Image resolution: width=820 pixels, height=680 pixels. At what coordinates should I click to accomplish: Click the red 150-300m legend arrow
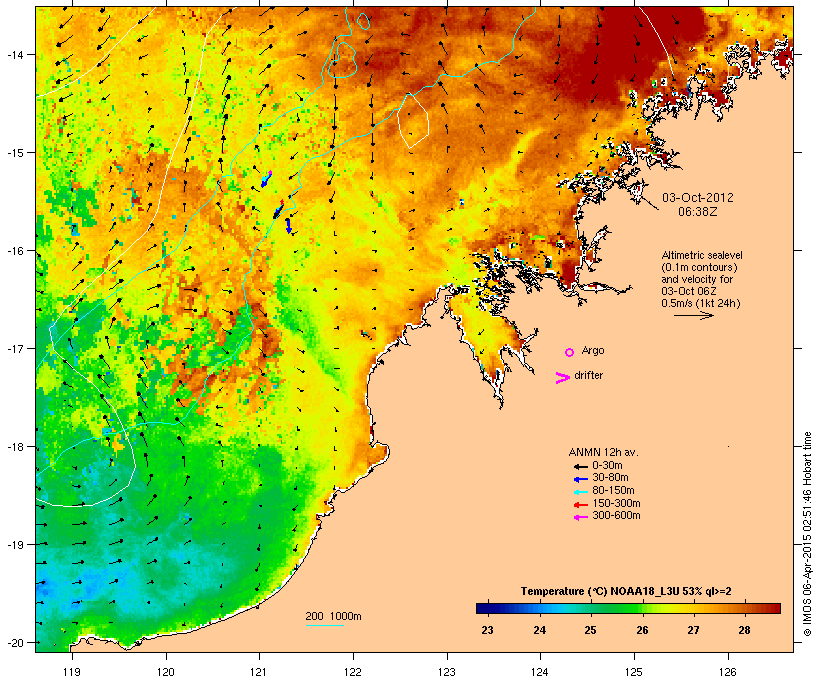pos(580,504)
